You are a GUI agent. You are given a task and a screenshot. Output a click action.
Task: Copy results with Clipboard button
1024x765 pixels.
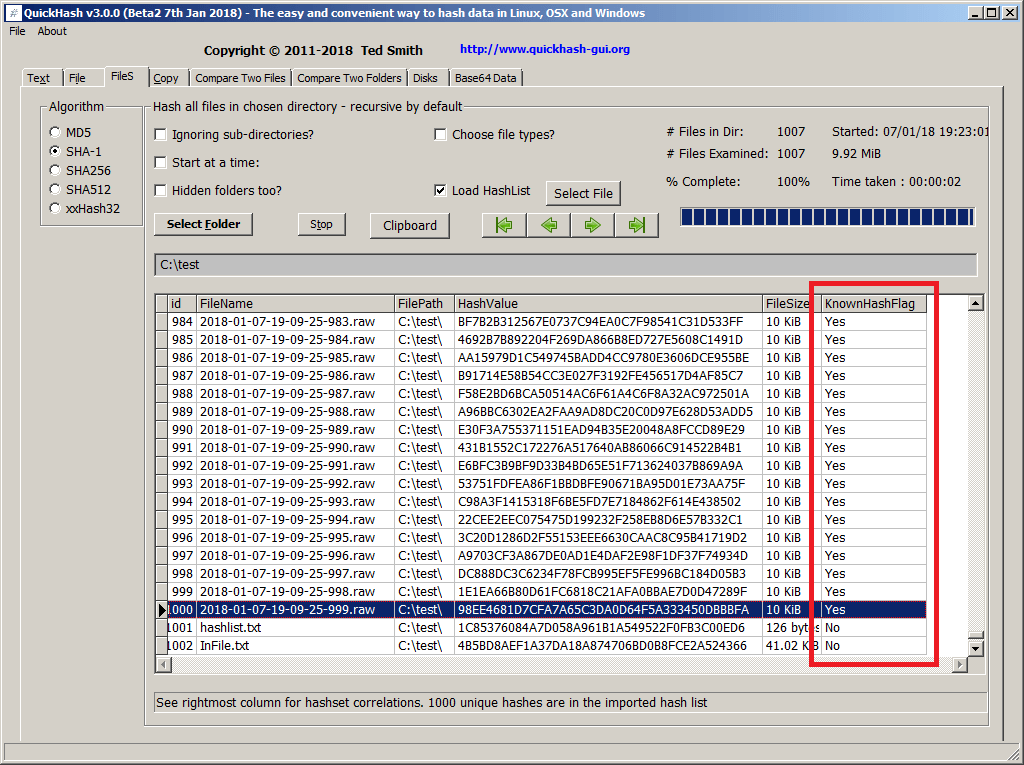tap(410, 225)
